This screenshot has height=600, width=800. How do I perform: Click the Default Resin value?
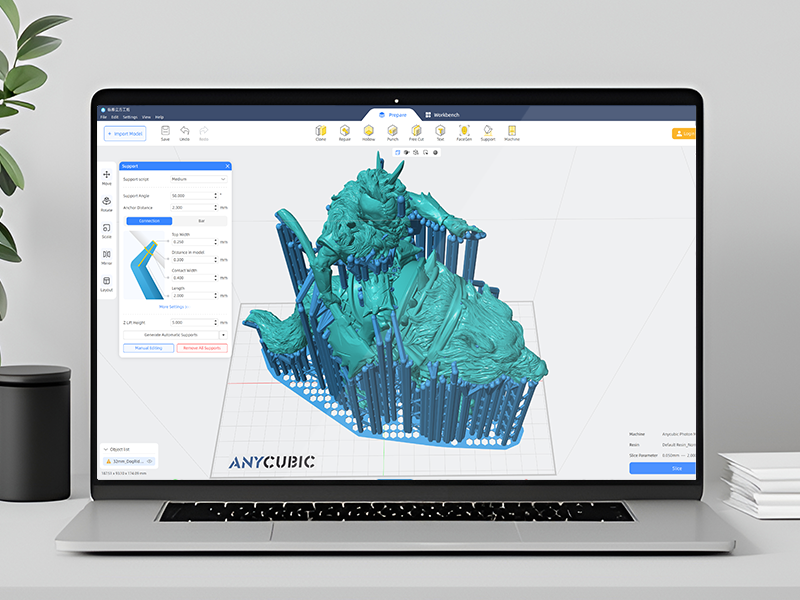click(x=679, y=445)
